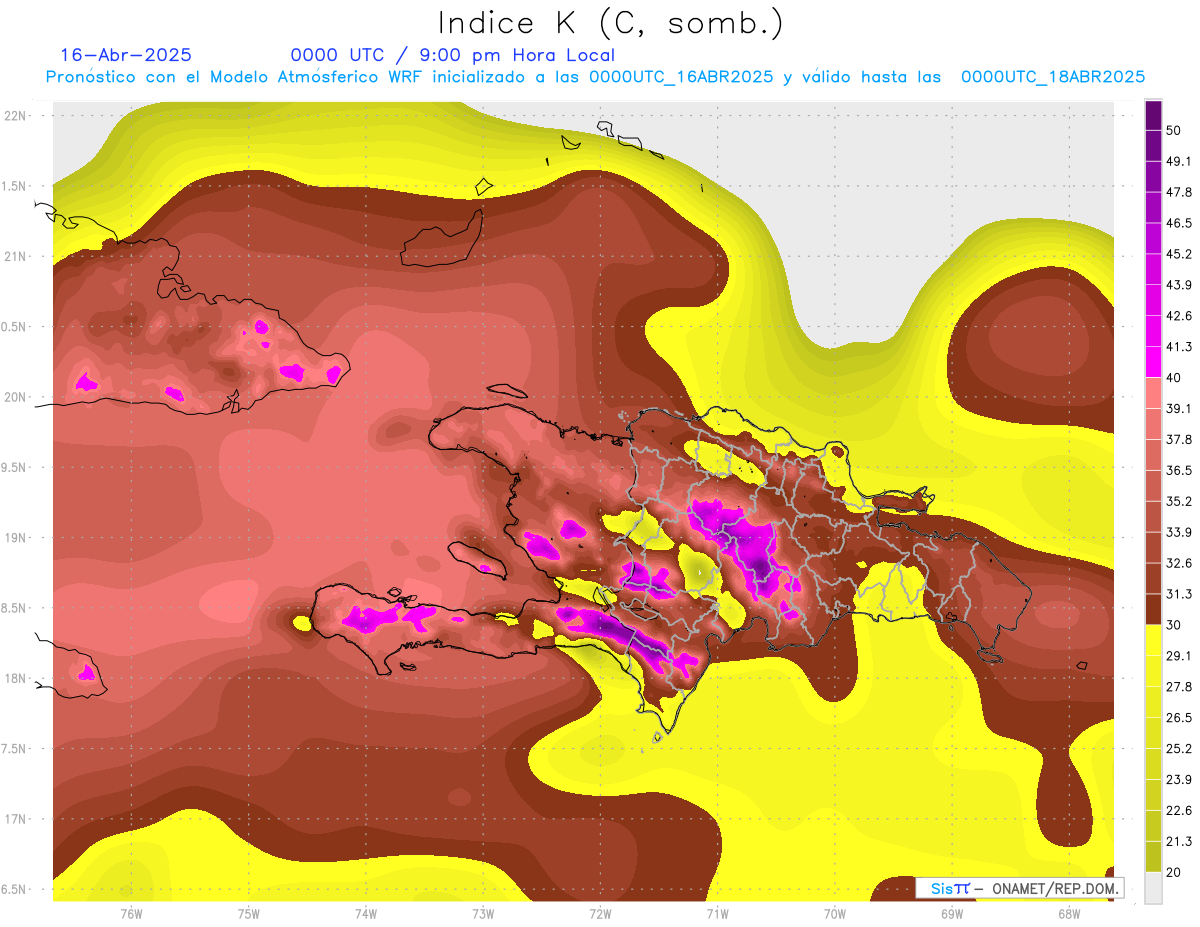Click the colorbar value 40
Image resolution: width=1200 pixels, height=927 pixels.
1174,377
